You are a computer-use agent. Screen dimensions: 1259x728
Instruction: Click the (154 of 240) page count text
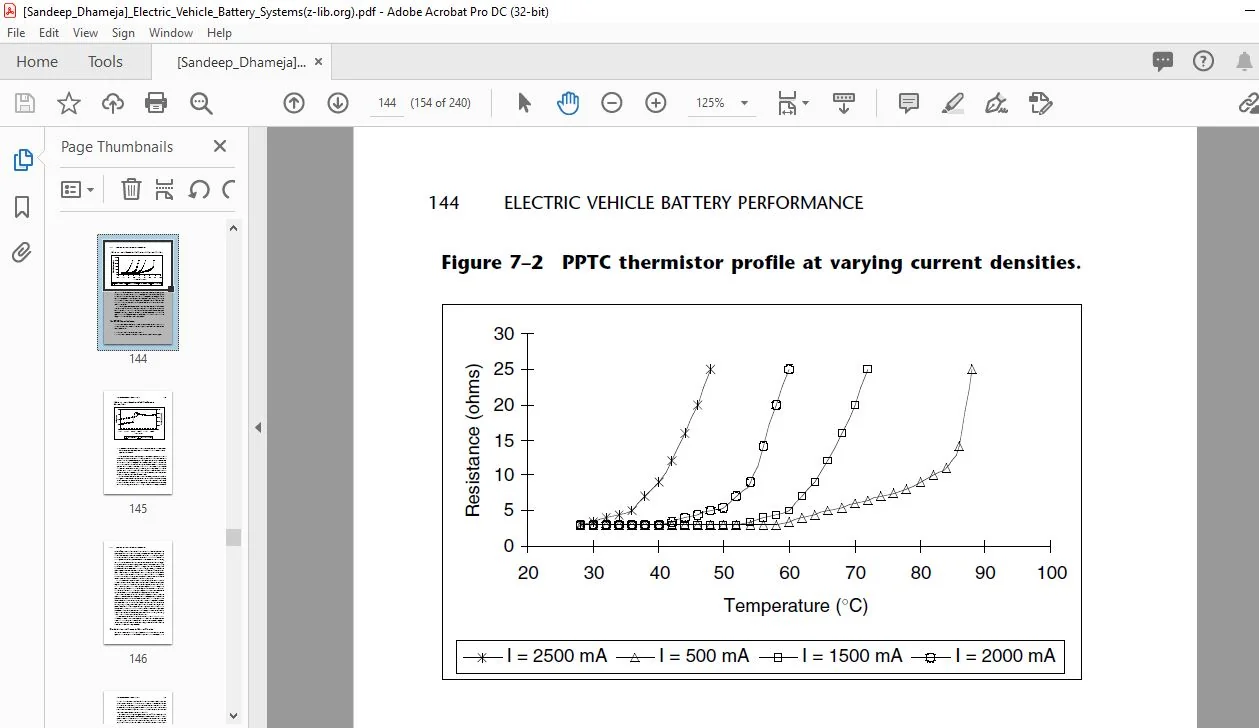tap(441, 103)
